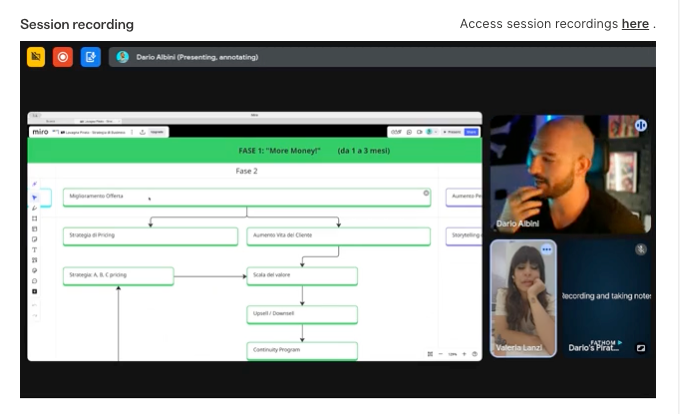Screen dimensions: 680x414
Task: Open session recordings via the 'here' link
Action: [635, 24]
